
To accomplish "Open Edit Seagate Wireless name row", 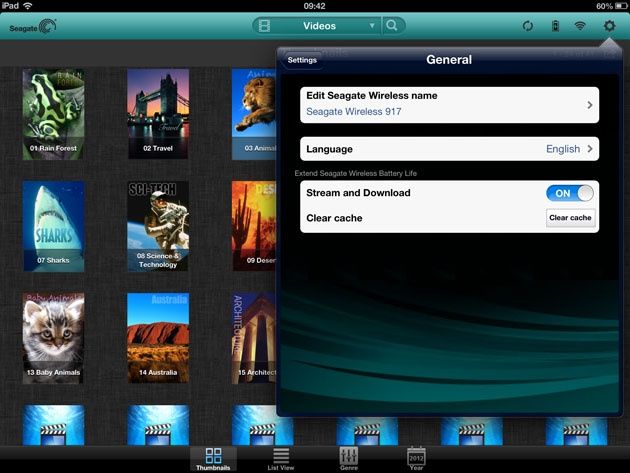I will coord(449,105).
